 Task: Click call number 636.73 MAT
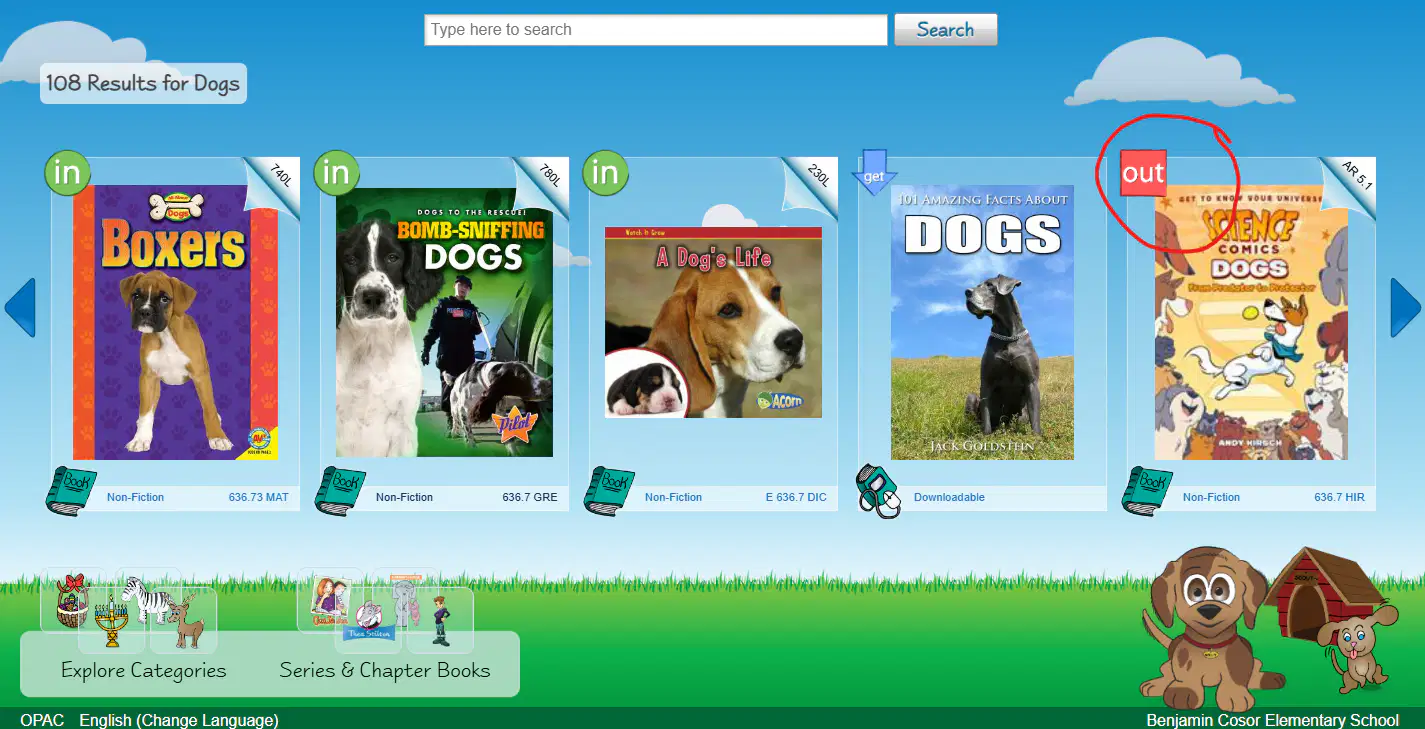tap(259, 497)
